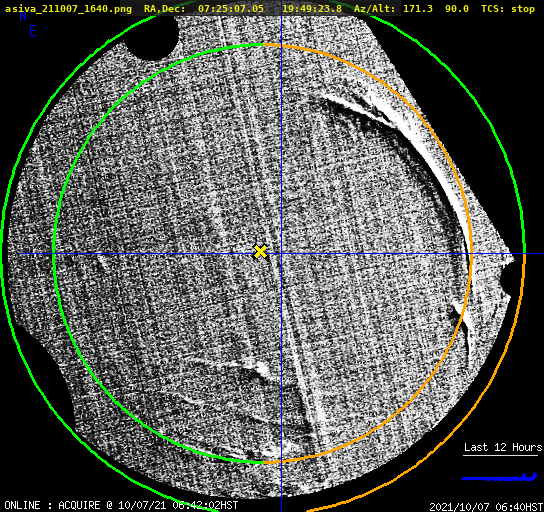
Task: Click the blue crosshair center intersection
Action: coord(281,254)
